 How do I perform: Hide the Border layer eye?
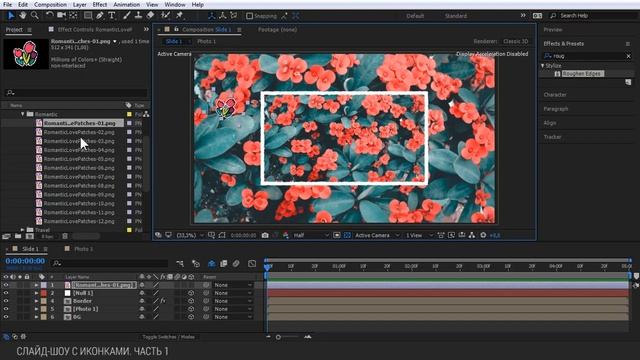click(6, 301)
